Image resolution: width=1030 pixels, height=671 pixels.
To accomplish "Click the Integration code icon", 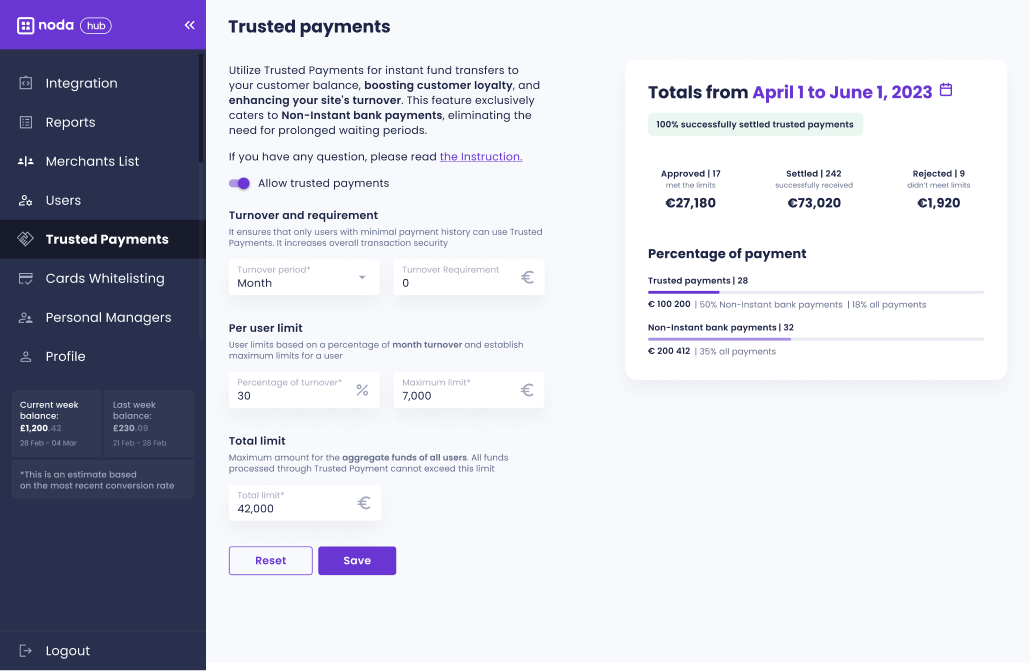I will (26, 83).
